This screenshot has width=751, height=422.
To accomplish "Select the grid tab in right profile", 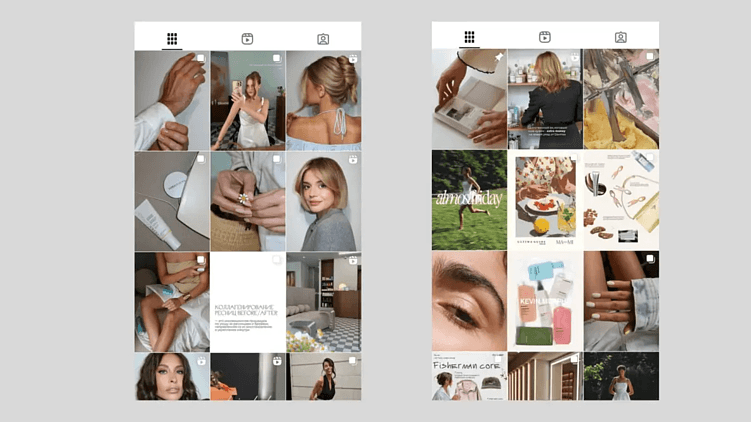I will (469, 36).
